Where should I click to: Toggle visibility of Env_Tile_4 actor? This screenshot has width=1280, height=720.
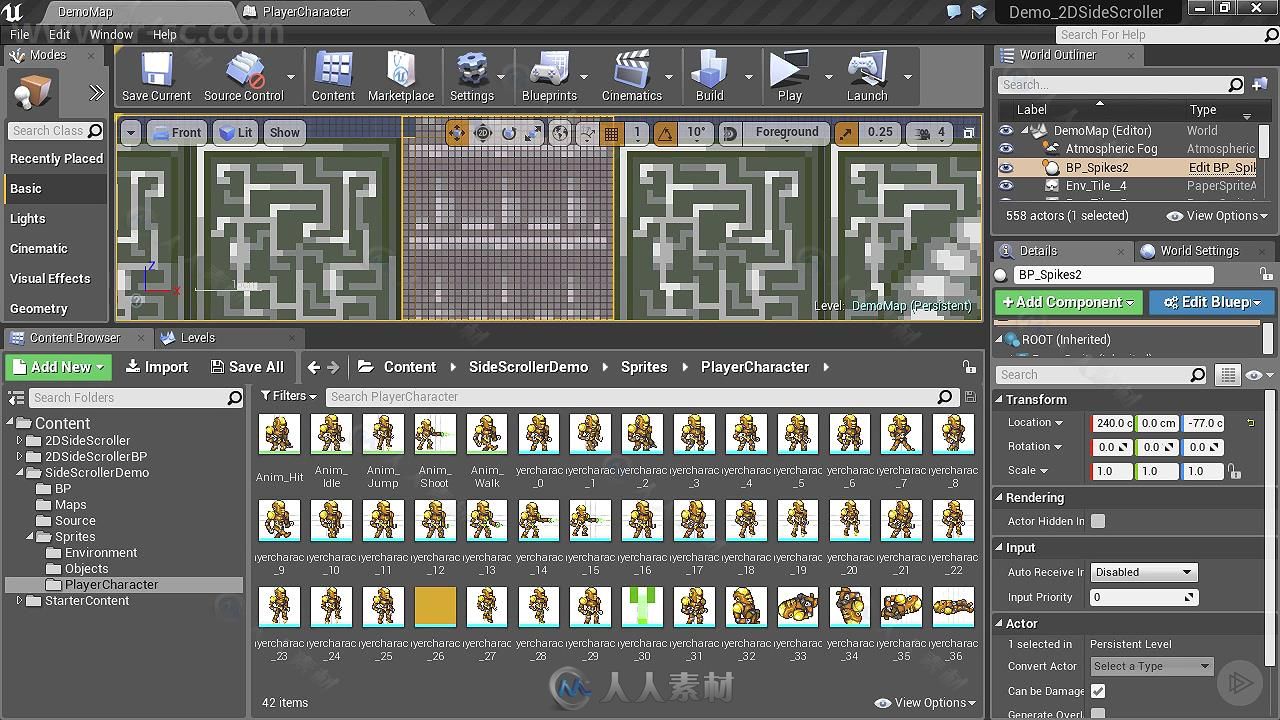[x=1006, y=186]
